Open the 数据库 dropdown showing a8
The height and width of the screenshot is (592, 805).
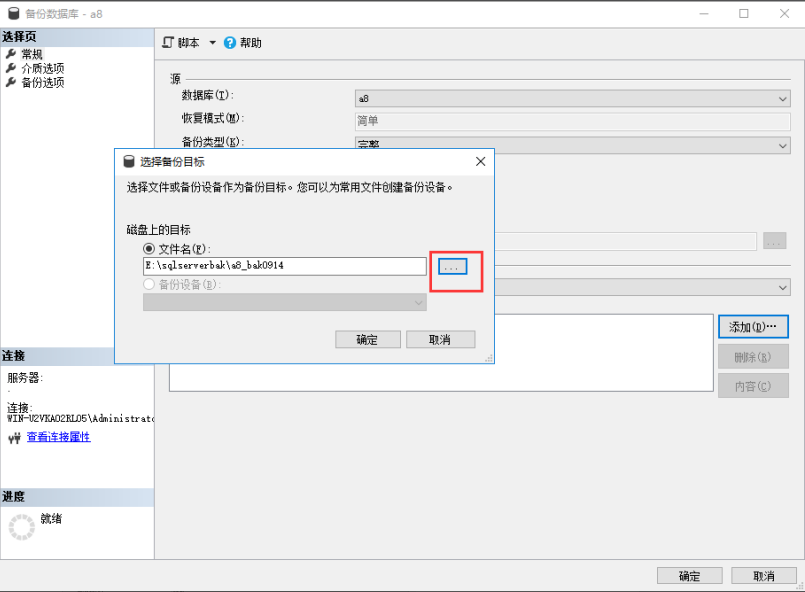[572, 99]
